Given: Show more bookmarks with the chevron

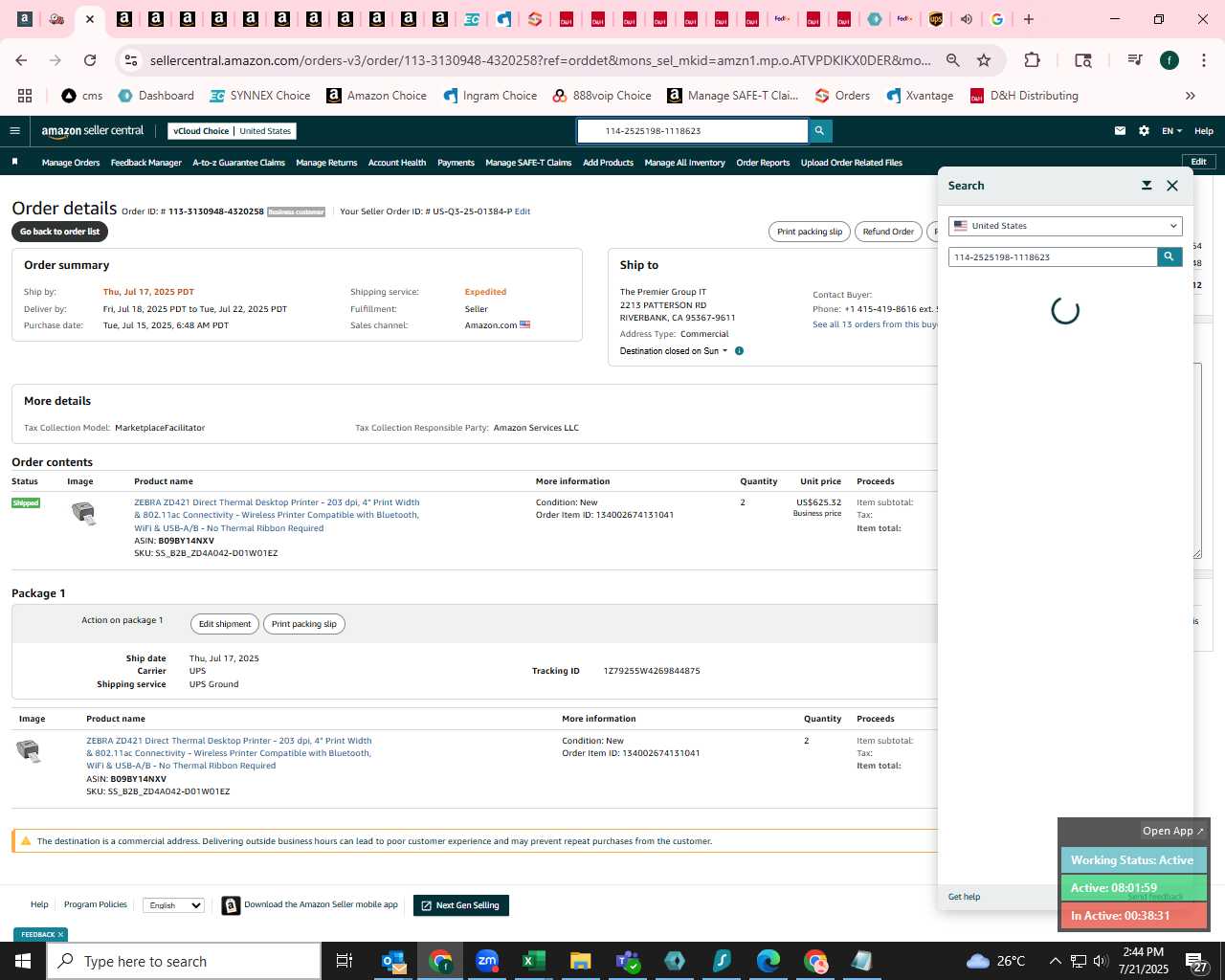Looking at the screenshot, I should (x=1191, y=96).
